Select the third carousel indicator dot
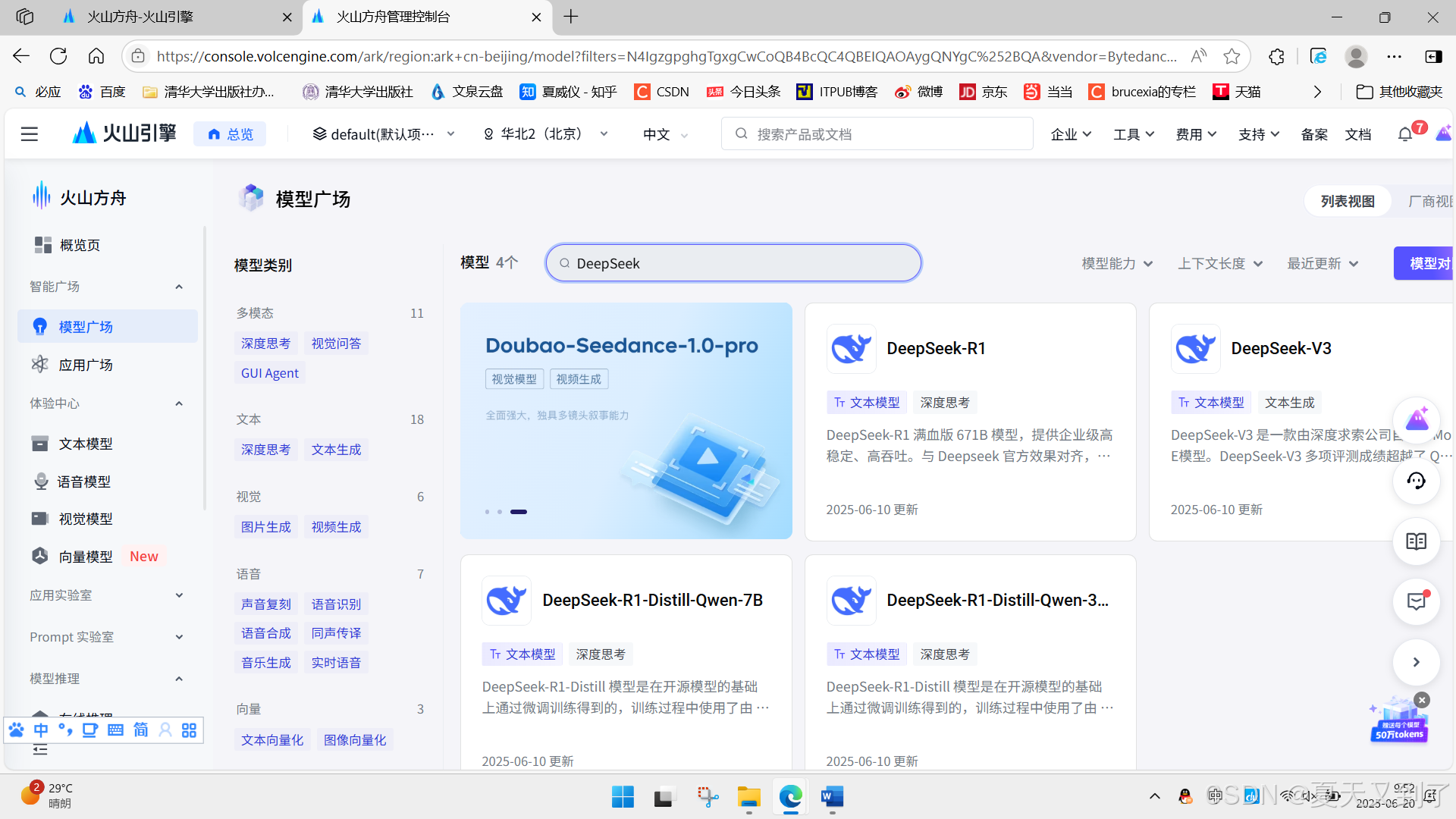 click(x=519, y=512)
